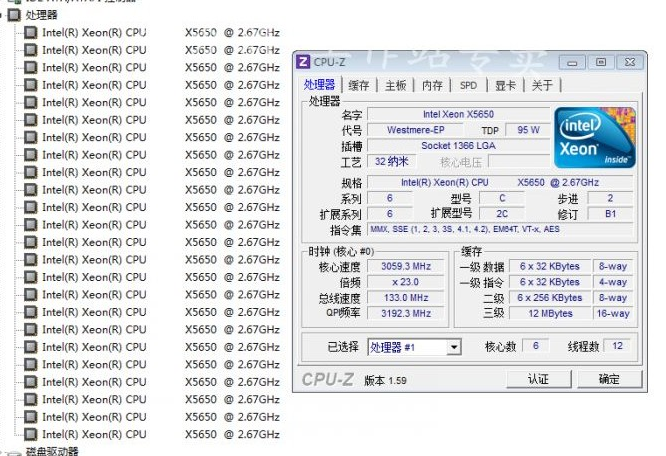Click the 核心数 value 6
Image resolution: width=666 pixels, height=456 pixels.
[536, 346]
